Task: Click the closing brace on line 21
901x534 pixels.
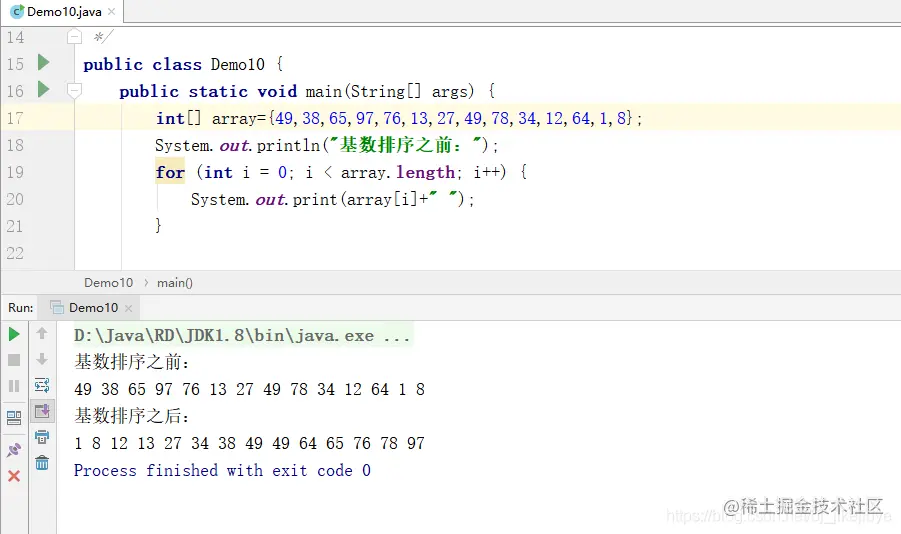Action: coord(158,225)
